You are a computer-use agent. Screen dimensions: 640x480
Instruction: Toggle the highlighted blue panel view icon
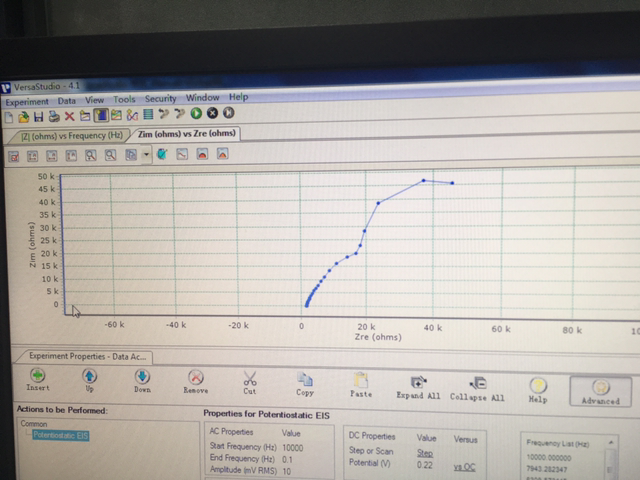[x=101, y=116]
